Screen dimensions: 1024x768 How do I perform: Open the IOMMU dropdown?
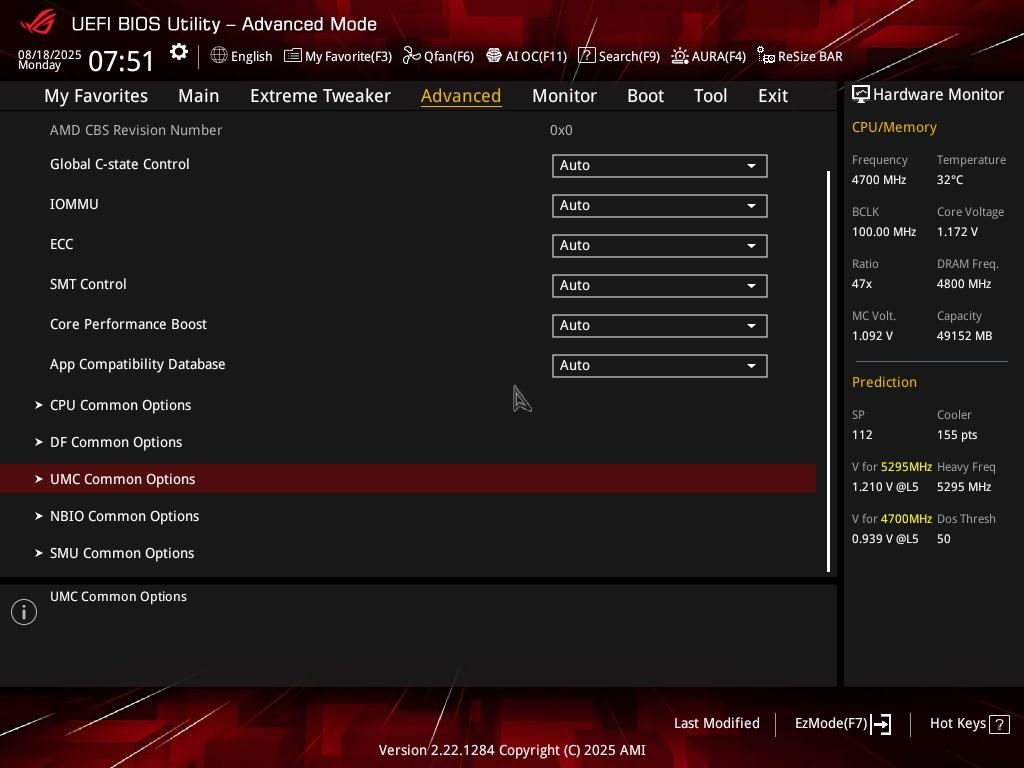click(660, 206)
